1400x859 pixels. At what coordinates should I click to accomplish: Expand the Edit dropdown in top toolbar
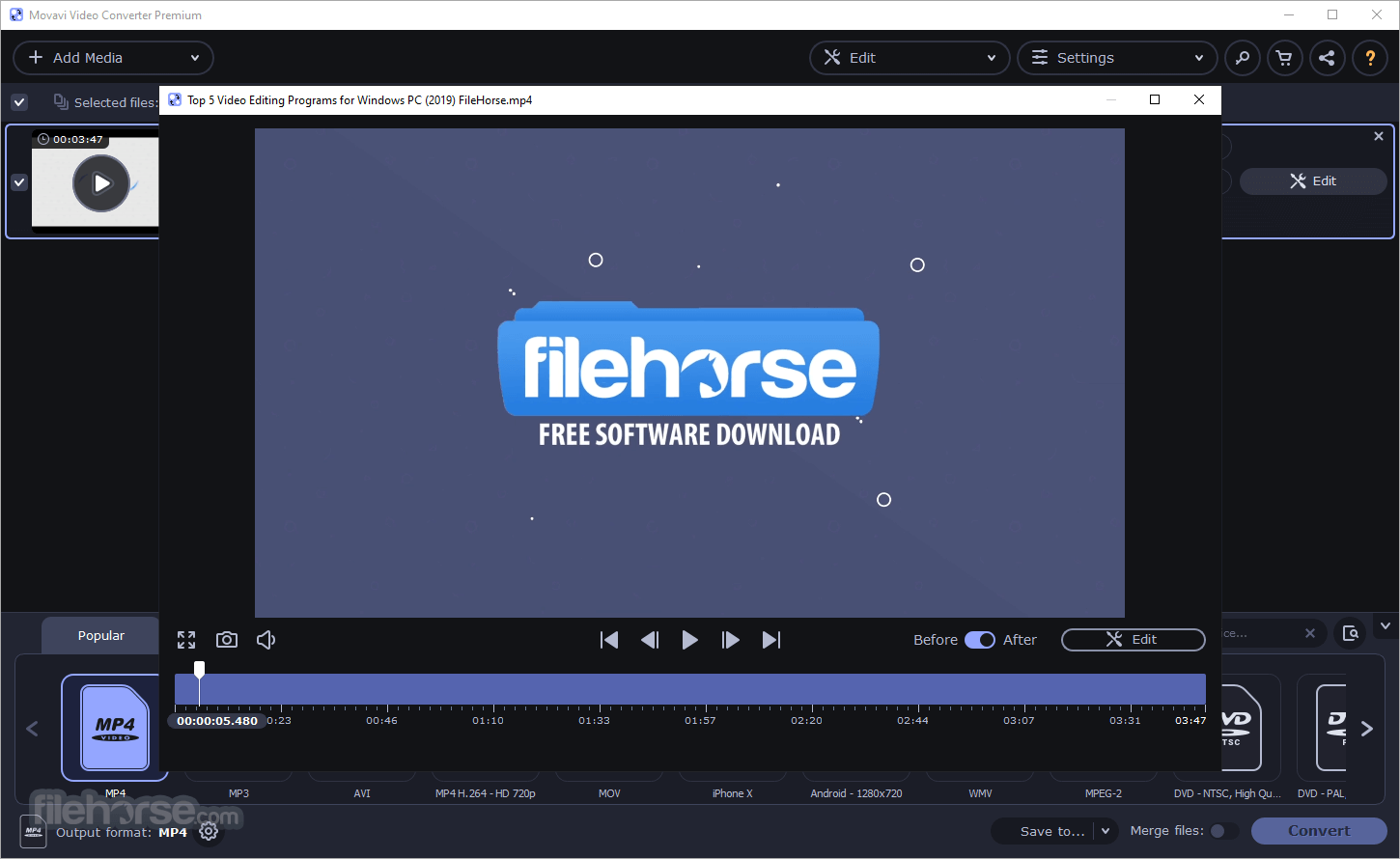click(992, 58)
